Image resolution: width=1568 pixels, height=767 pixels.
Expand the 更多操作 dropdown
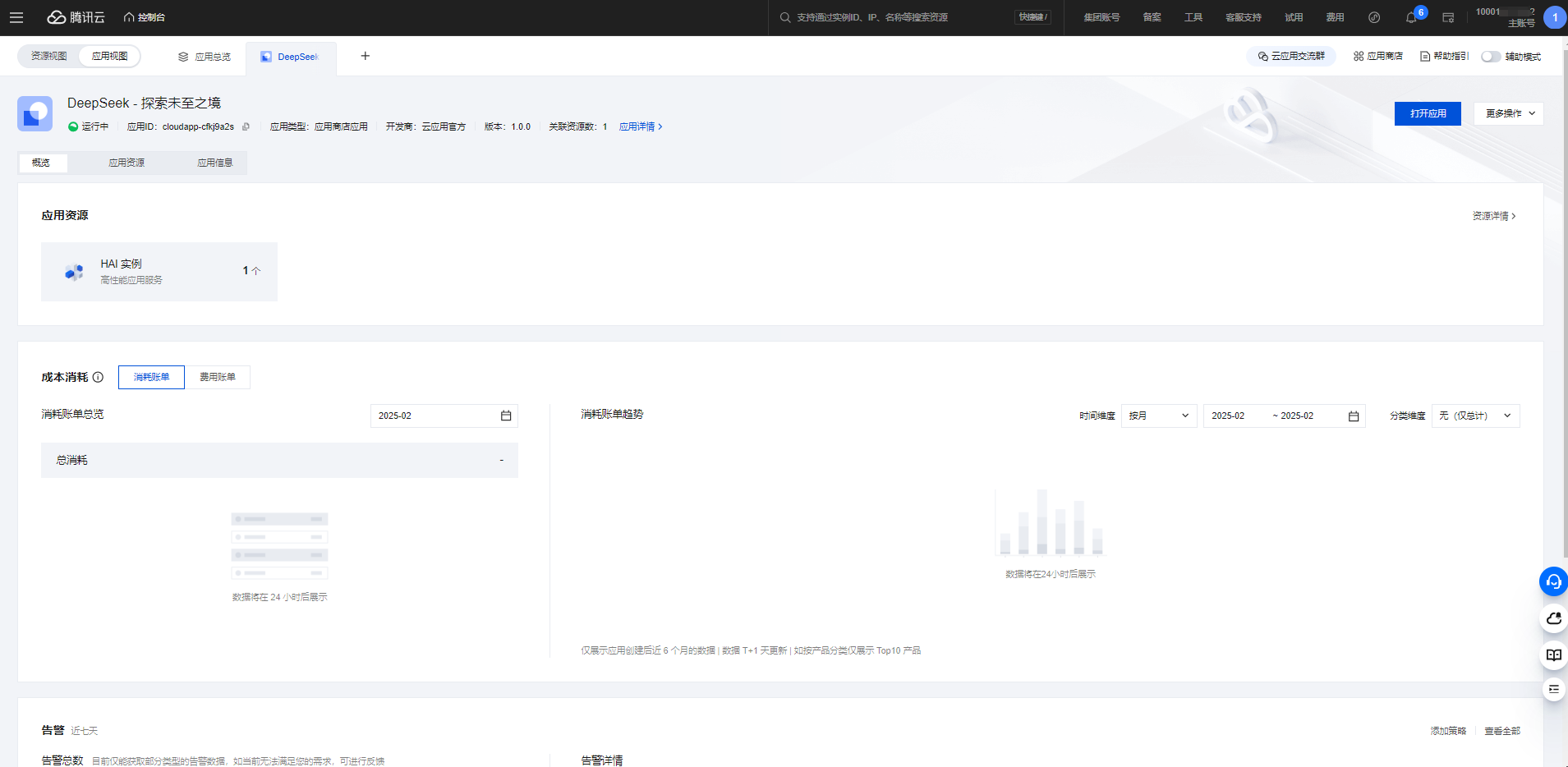[1509, 113]
